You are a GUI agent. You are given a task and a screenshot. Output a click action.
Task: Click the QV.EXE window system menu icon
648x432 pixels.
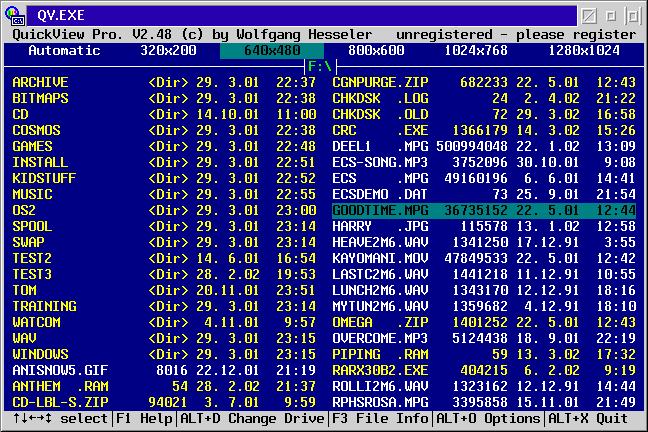[15, 16]
